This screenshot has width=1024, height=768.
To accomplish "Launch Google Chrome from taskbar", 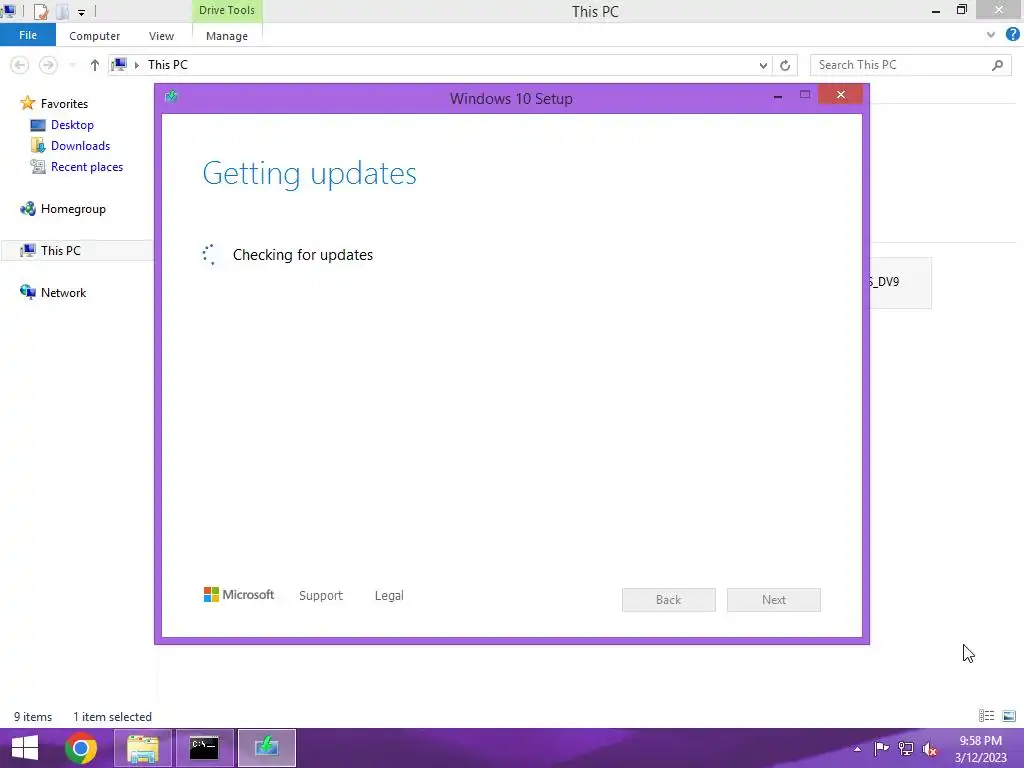I will pos(81,748).
